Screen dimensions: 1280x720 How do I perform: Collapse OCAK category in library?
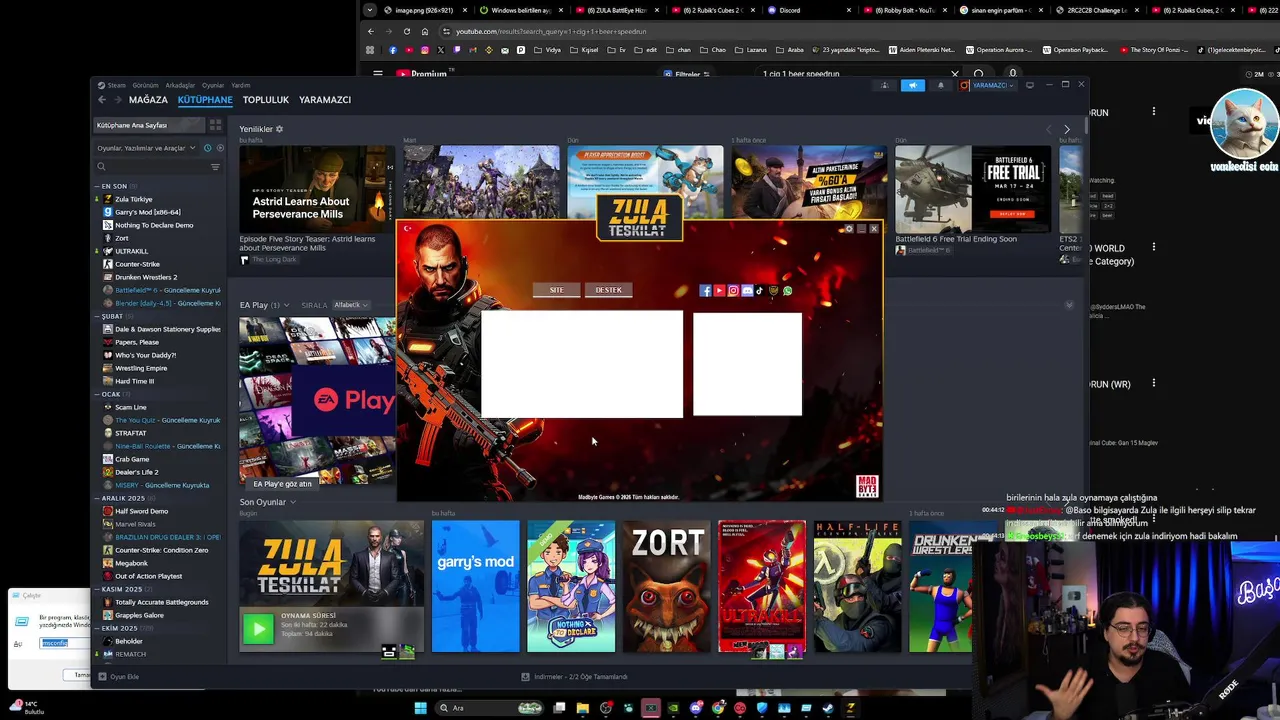[x=97, y=394]
